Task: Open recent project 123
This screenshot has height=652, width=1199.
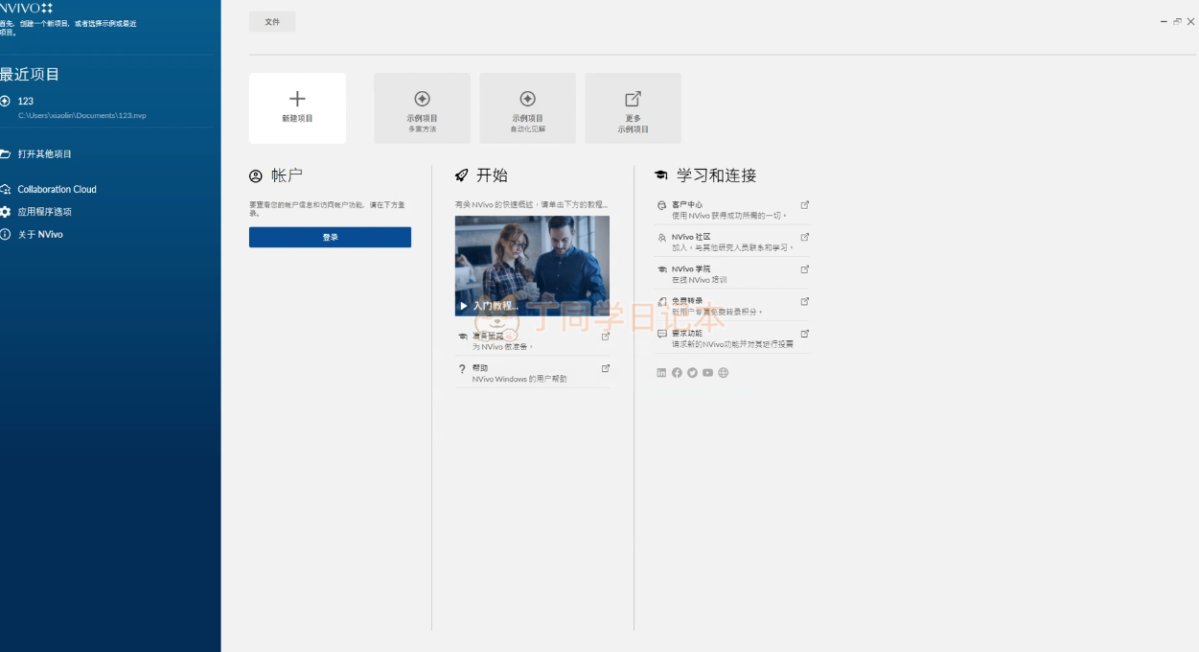Action: coord(26,101)
